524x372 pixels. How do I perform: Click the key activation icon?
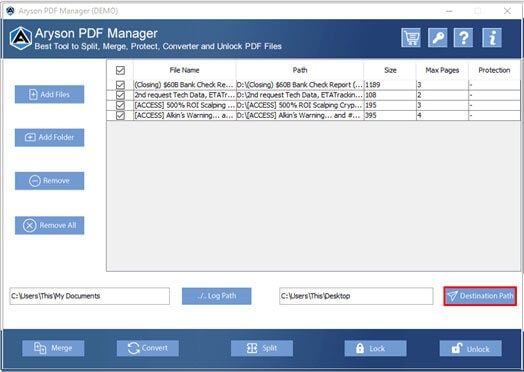click(x=437, y=37)
